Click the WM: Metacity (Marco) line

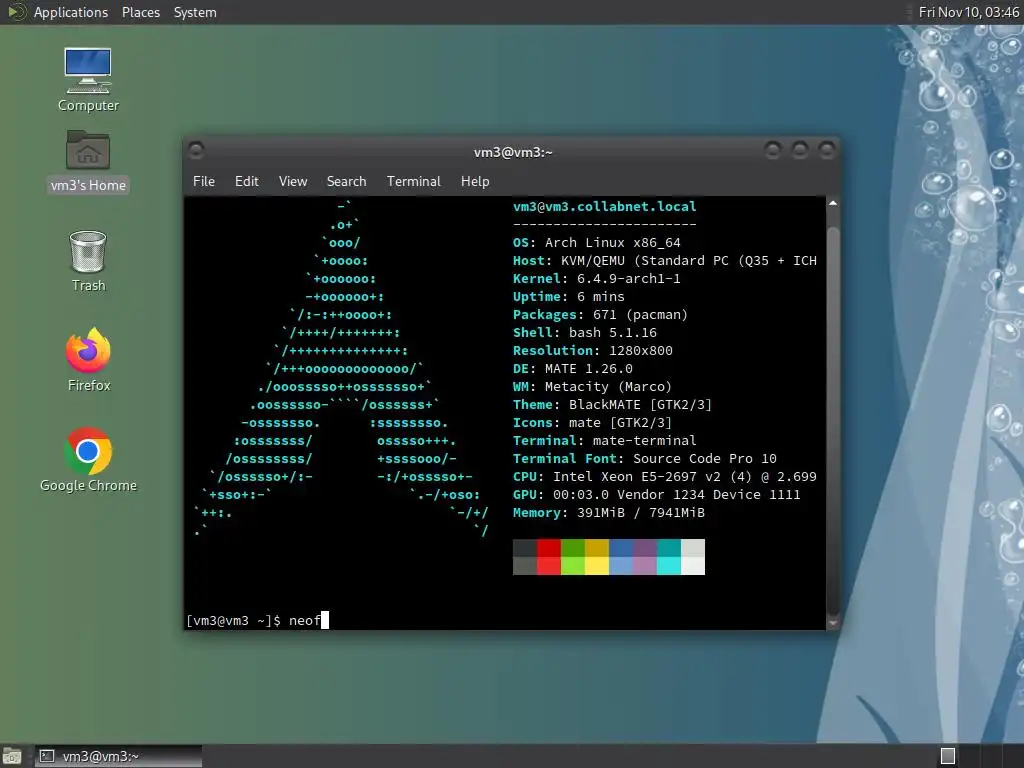[593, 387]
